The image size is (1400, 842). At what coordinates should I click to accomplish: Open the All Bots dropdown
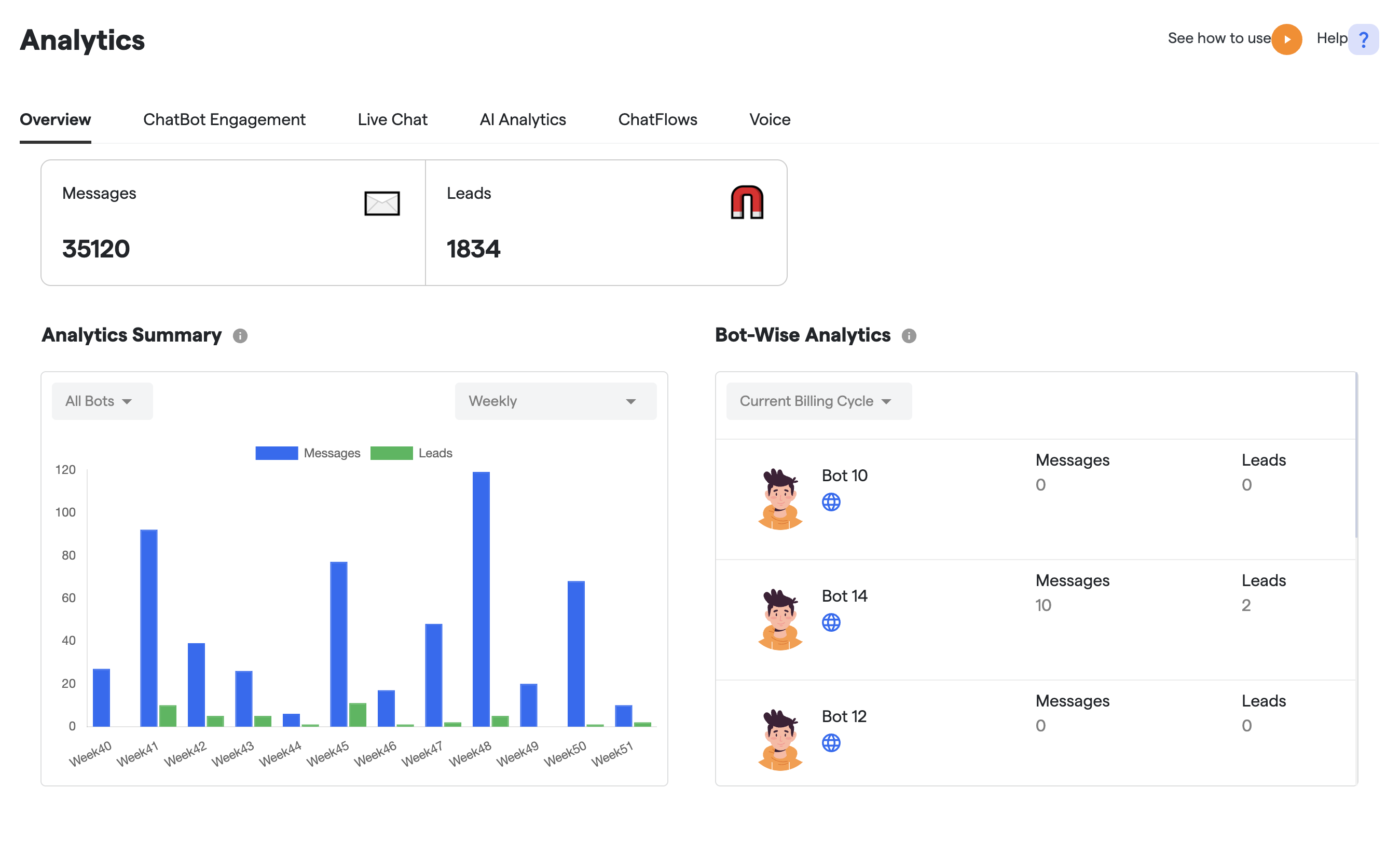[x=102, y=401]
